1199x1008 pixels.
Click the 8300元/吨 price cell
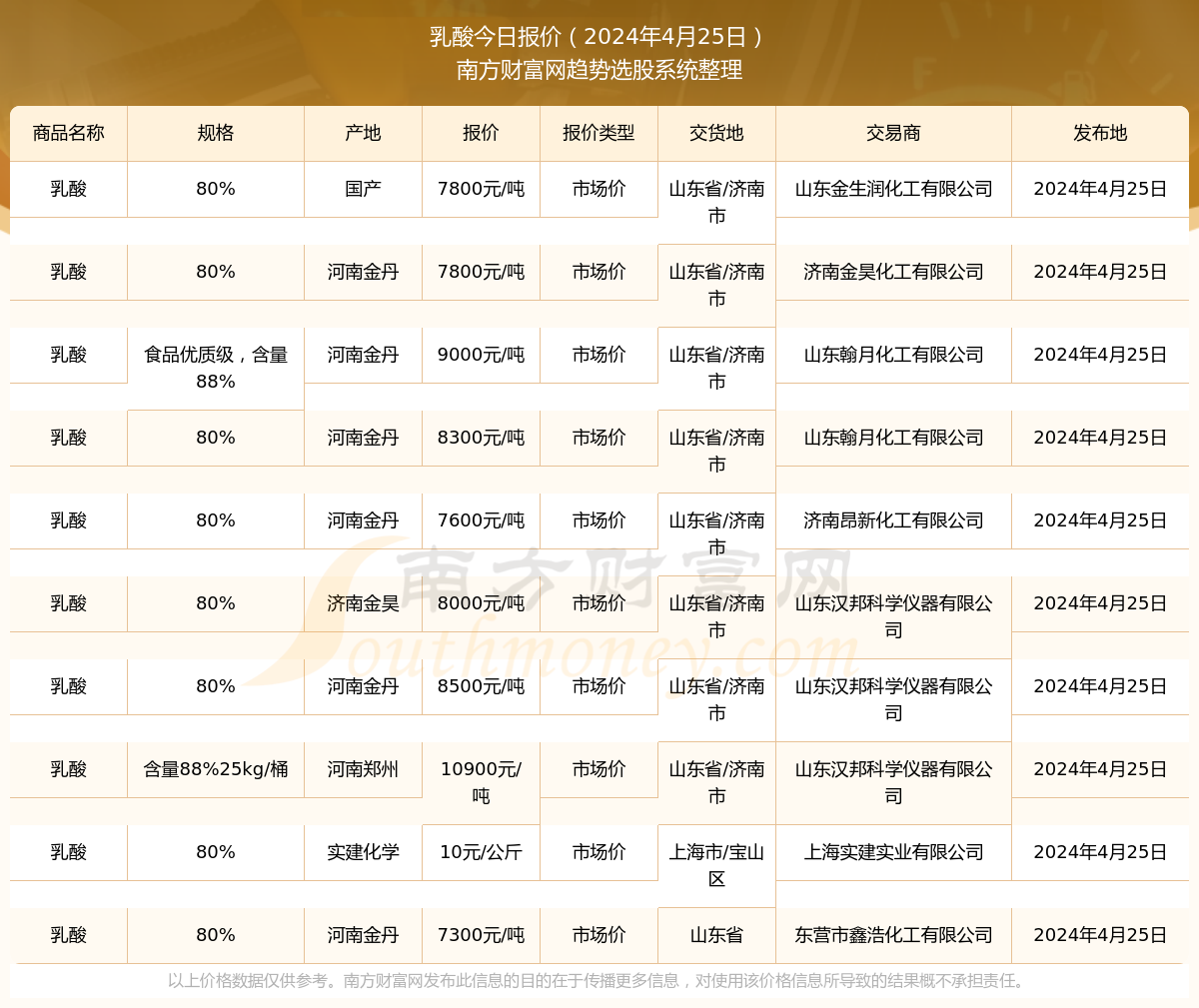pos(481,438)
